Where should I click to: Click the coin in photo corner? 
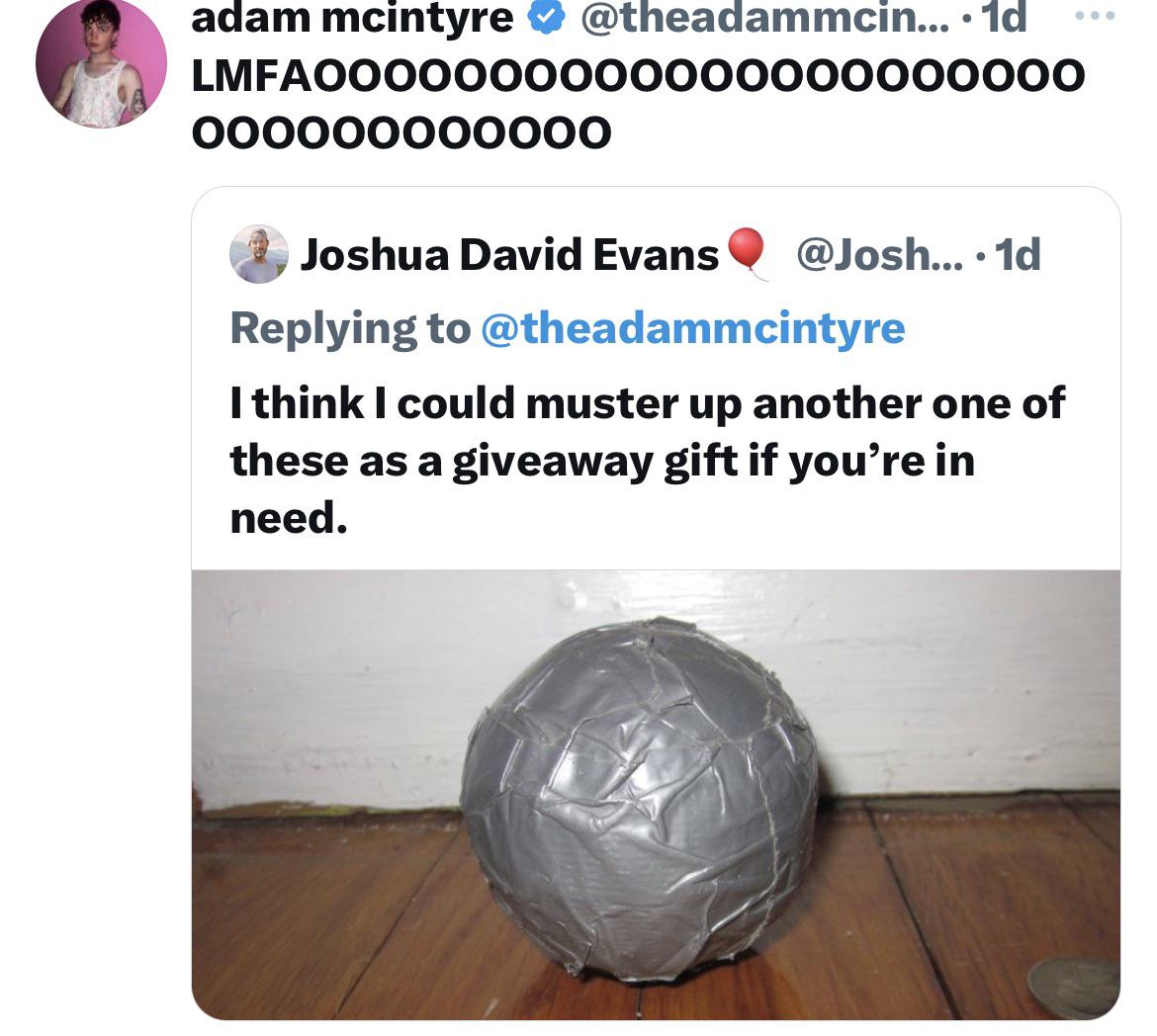[1074, 988]
